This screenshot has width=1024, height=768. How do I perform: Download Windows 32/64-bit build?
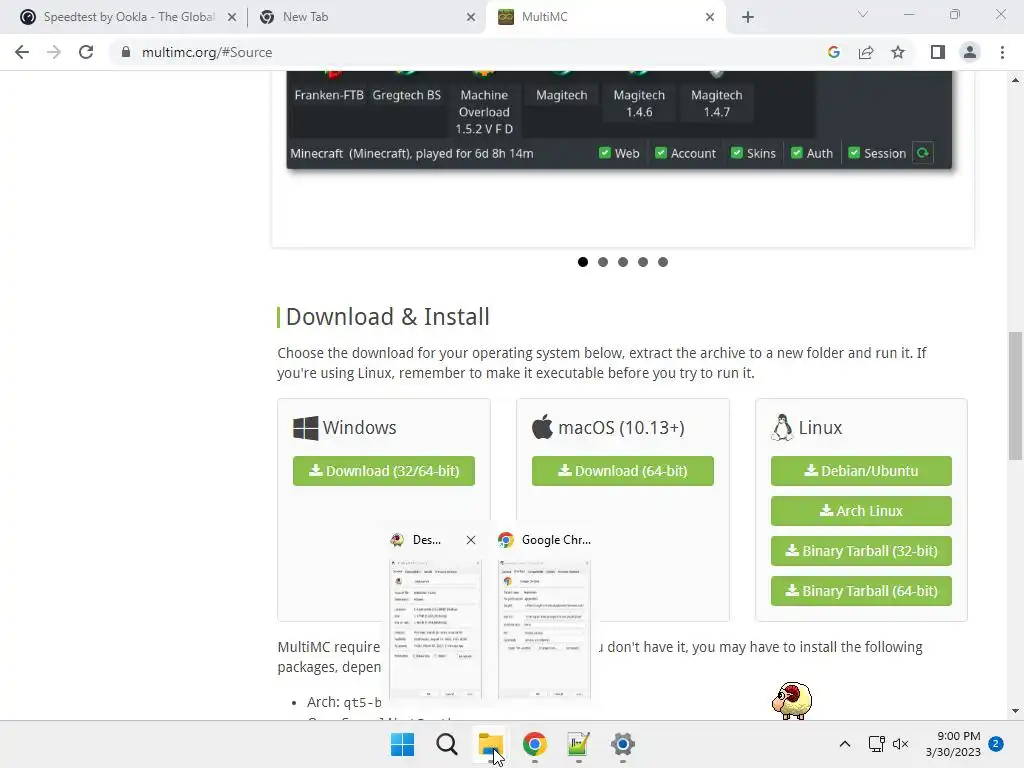384,471
